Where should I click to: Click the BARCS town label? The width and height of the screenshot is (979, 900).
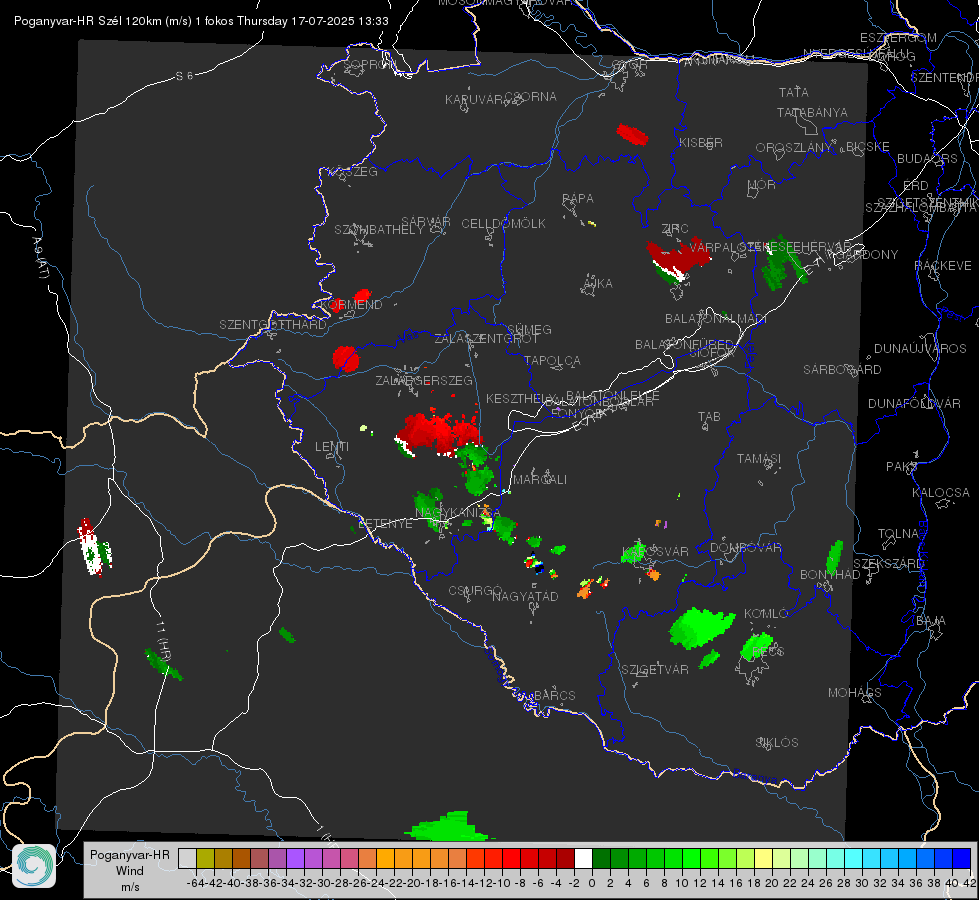[554, 695]
